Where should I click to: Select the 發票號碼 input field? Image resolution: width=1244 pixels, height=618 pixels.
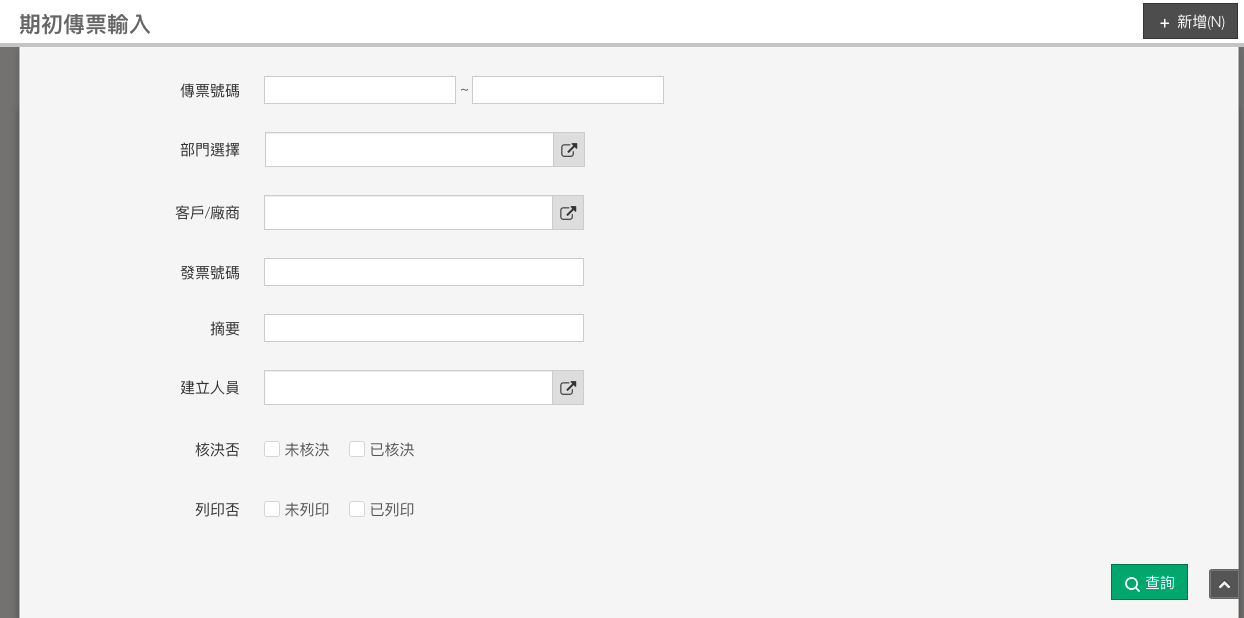point(424,272)
